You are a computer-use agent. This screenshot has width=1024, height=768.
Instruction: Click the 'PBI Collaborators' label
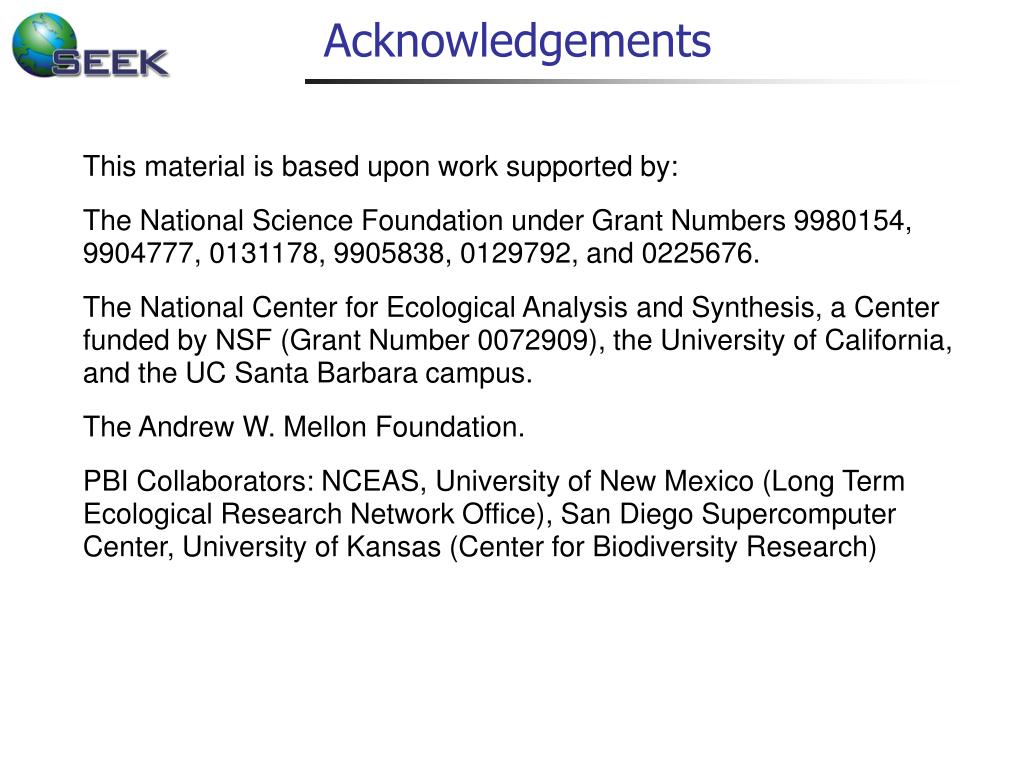[199, 482]
